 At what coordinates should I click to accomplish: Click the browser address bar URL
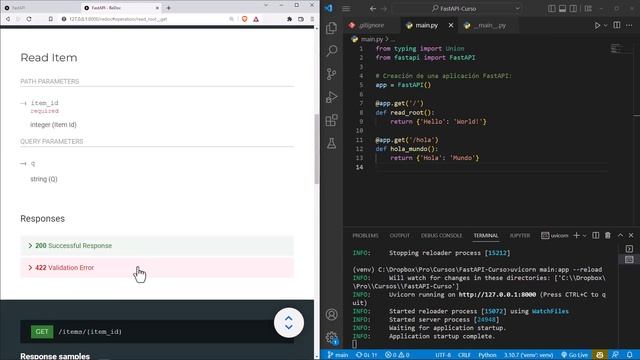118,19
